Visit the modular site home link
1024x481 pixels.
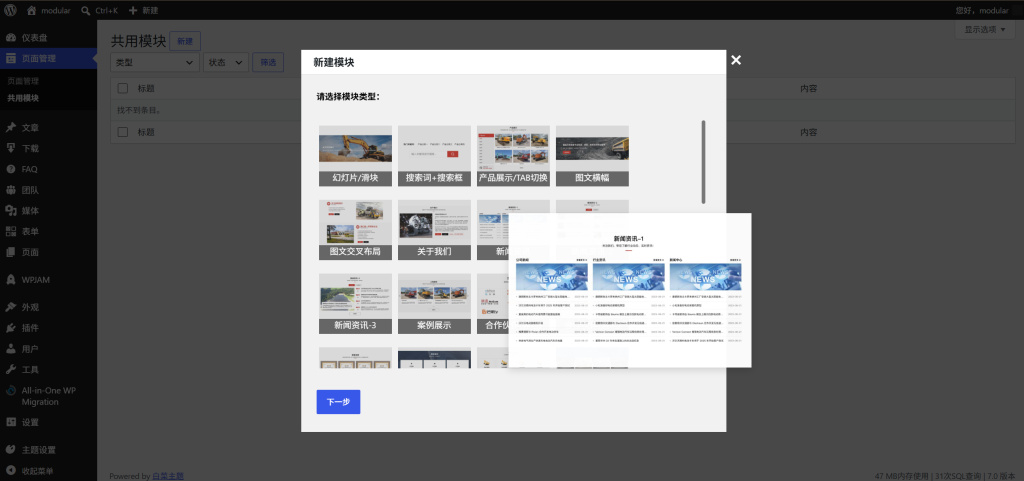[49, 10]
